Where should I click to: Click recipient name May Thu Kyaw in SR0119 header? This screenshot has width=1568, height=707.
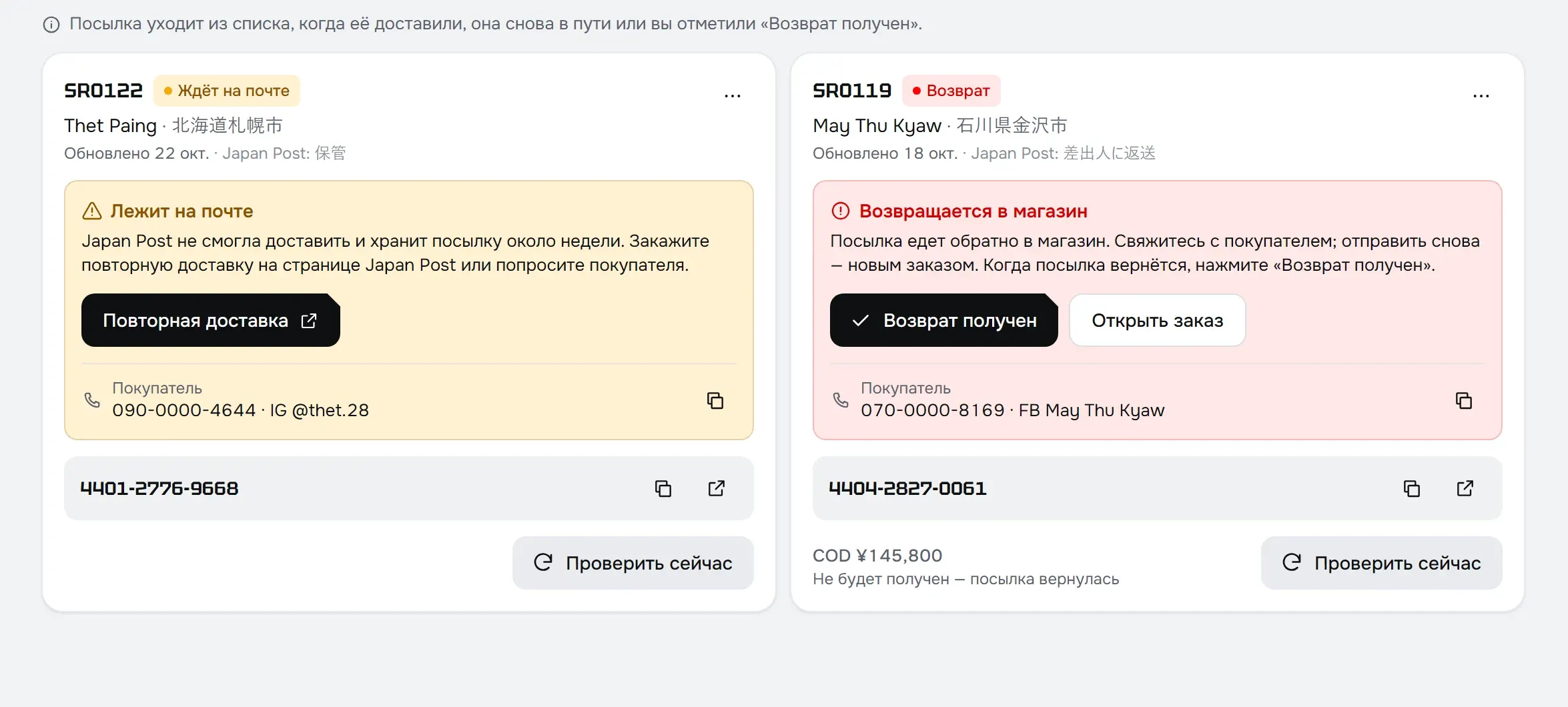pyautogui.click(x=877, y=125)
